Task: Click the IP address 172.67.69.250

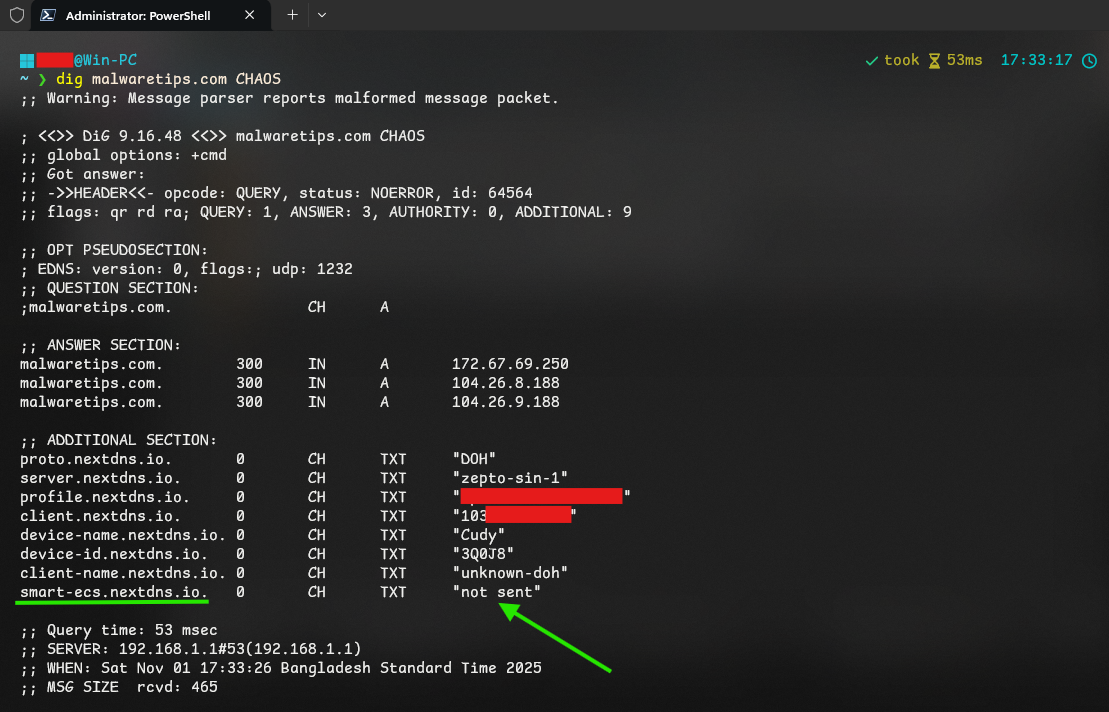Action: 510,364
